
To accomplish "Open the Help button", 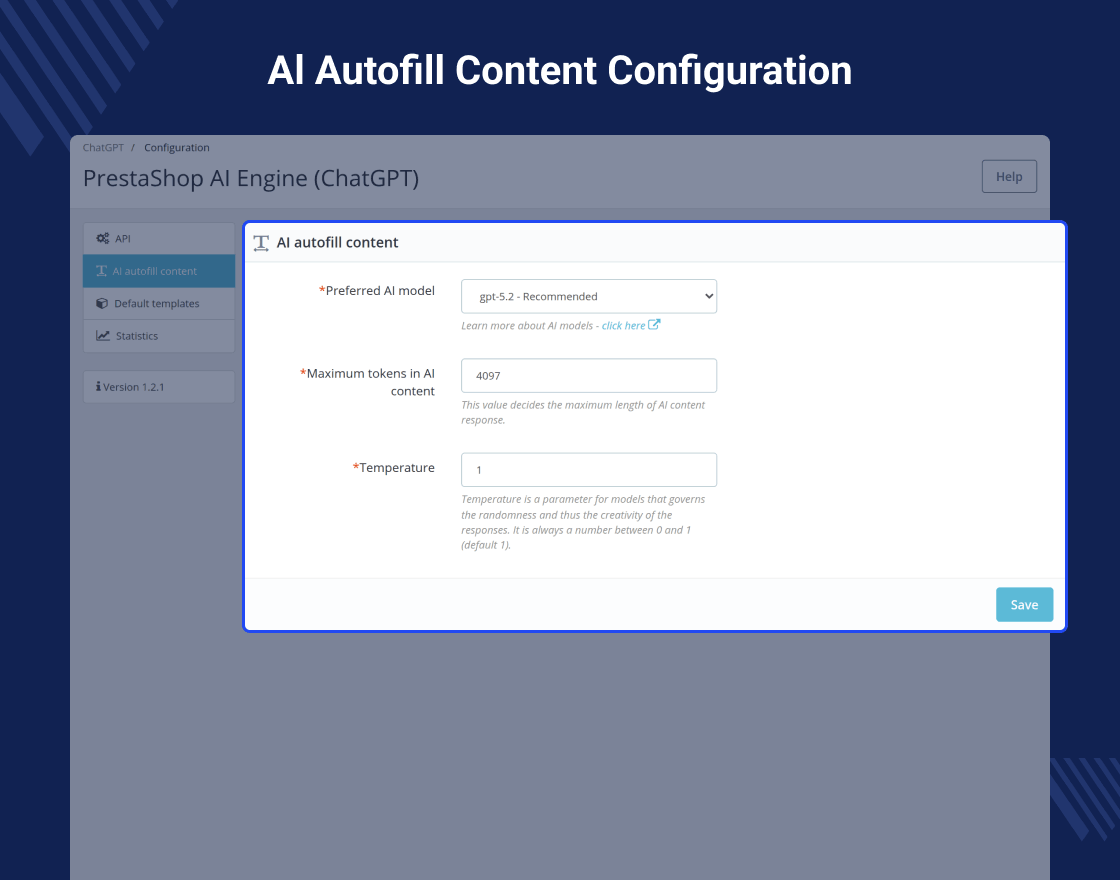I will (x=1009, y=176).
